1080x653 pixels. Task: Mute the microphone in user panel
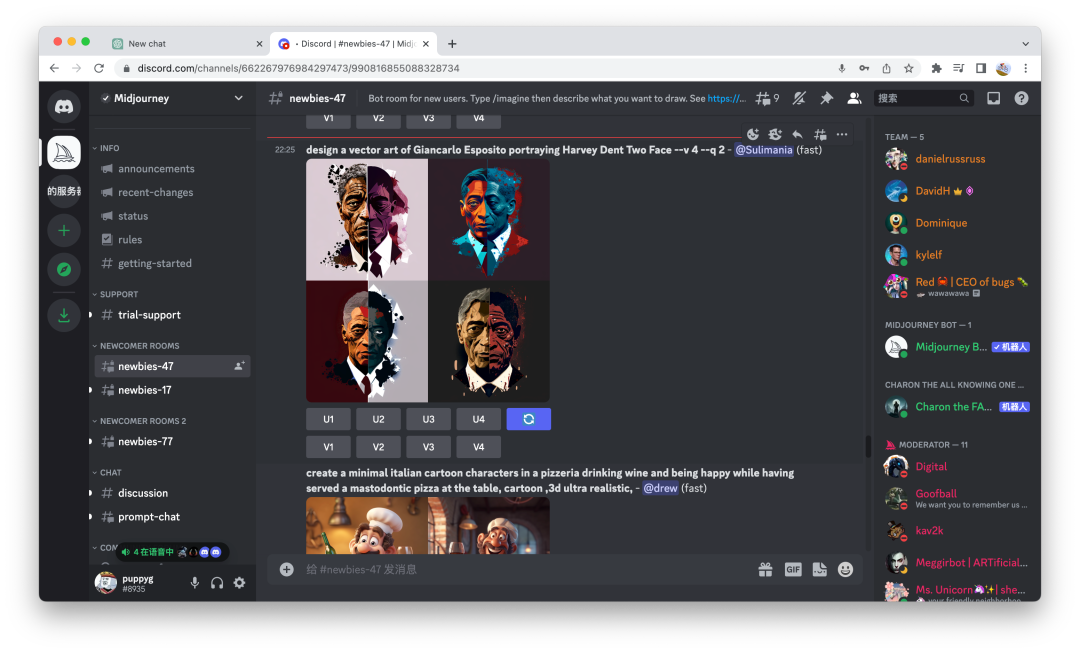195,583
